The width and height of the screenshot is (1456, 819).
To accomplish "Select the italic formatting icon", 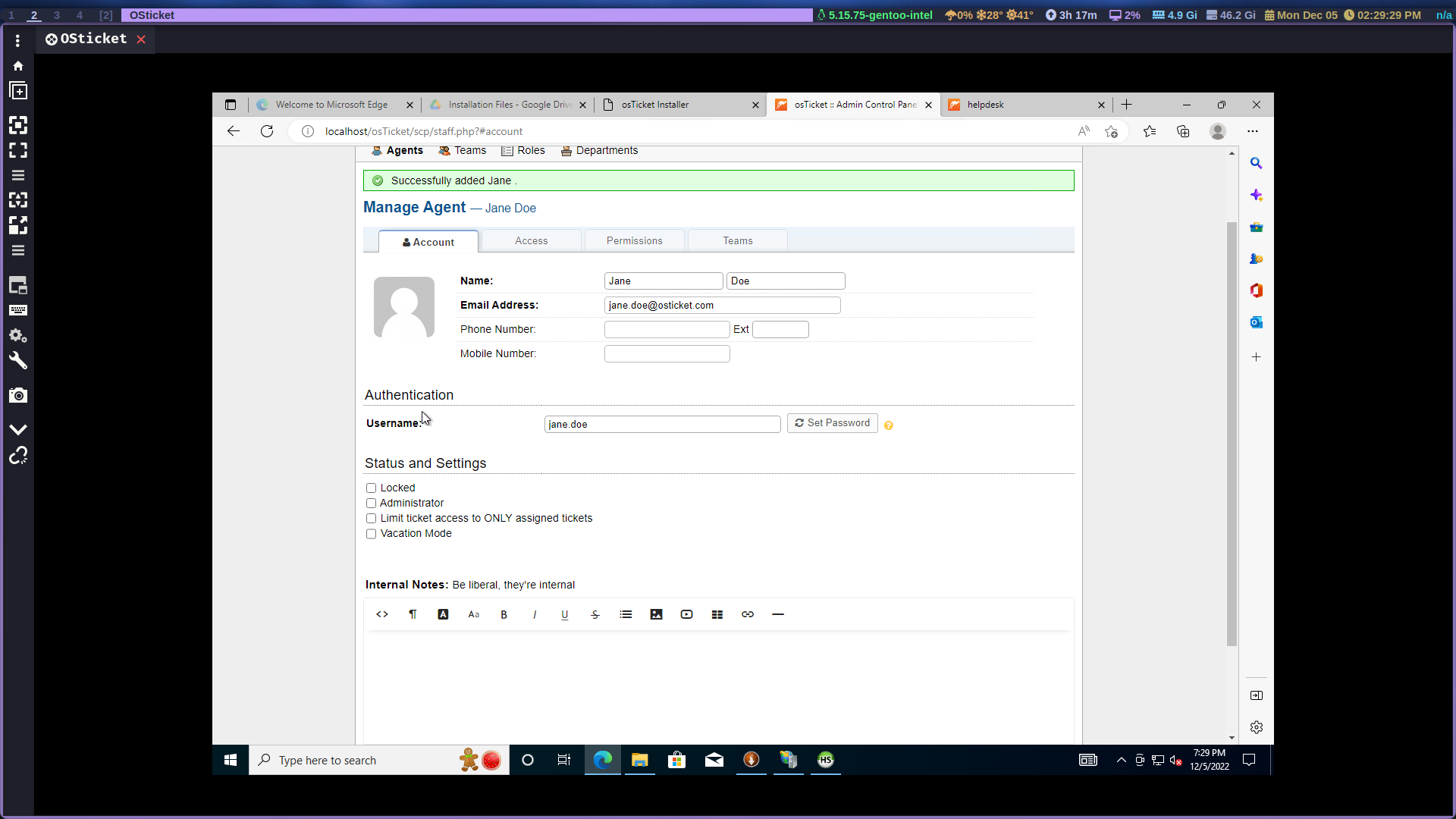I will click(534, 614).
